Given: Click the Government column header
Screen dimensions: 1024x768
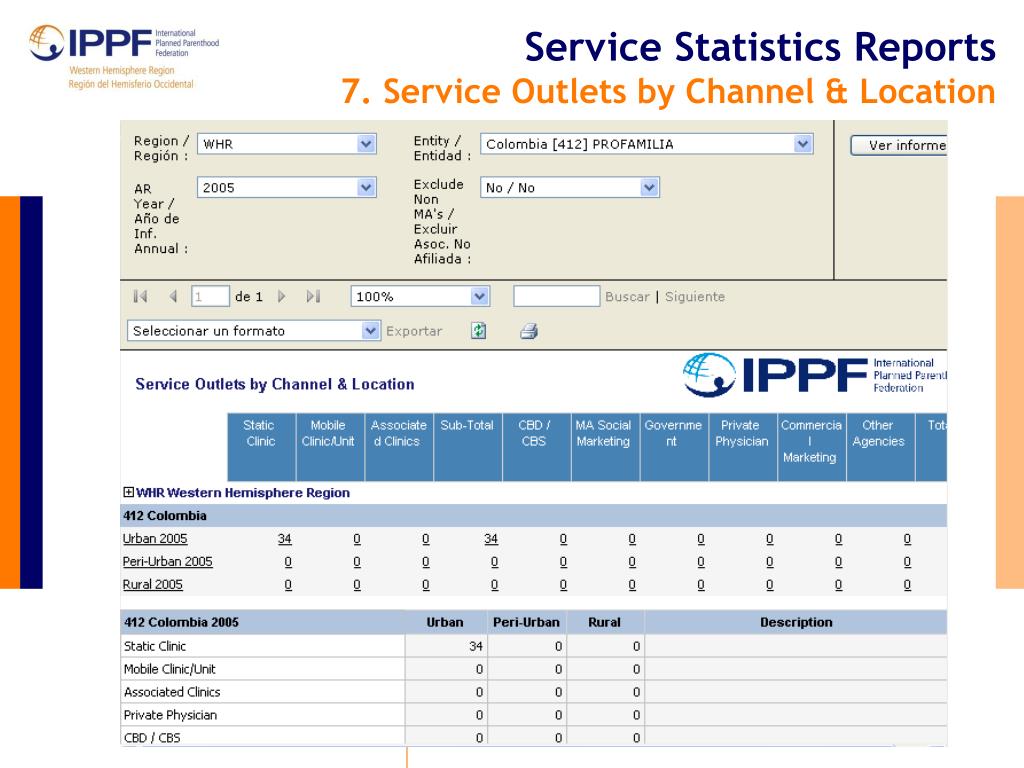Looking at the screenshot, I should [675, 447].
